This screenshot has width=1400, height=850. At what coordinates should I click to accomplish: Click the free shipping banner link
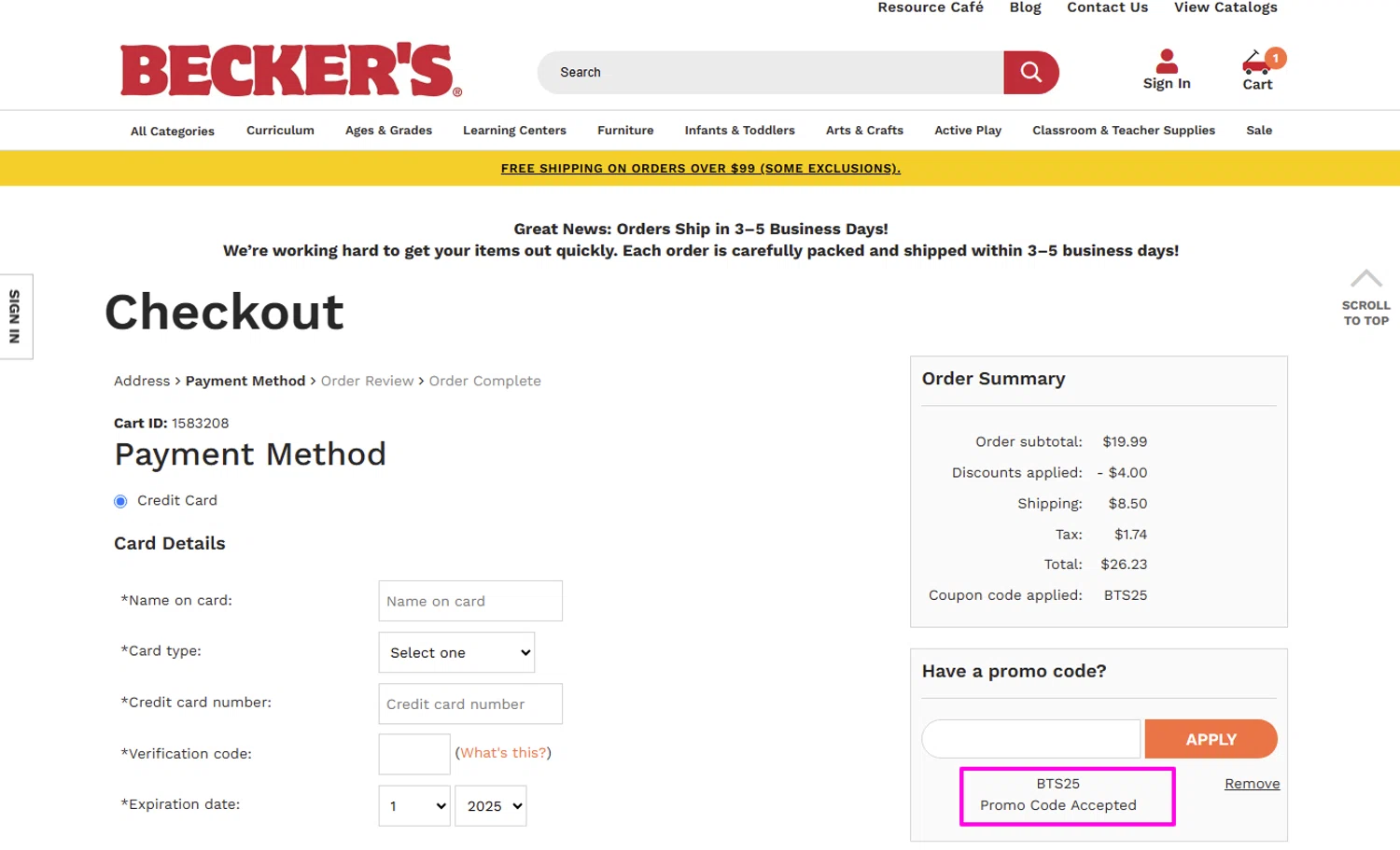[x=700, y=169]
